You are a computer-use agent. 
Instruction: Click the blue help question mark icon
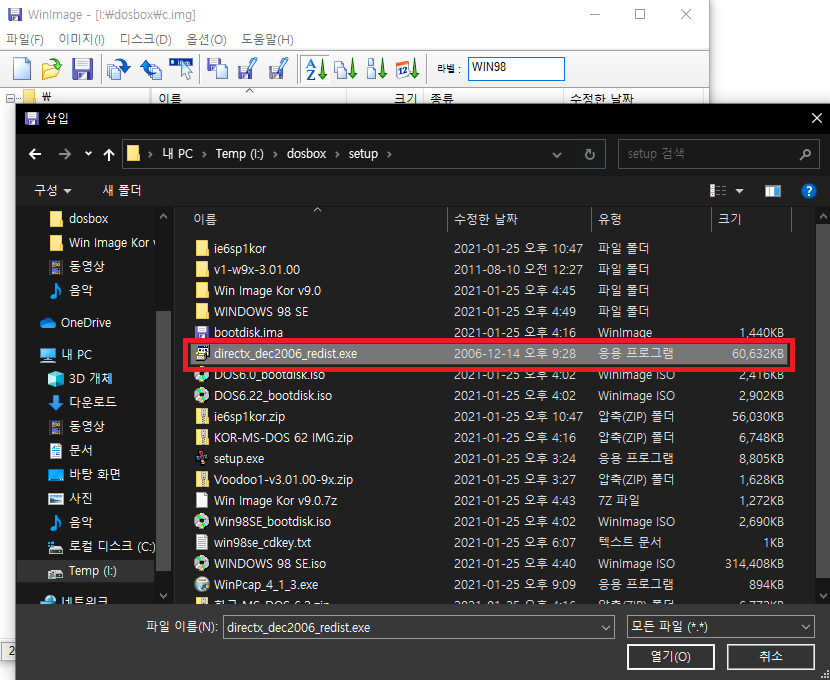tap(808, 191)
